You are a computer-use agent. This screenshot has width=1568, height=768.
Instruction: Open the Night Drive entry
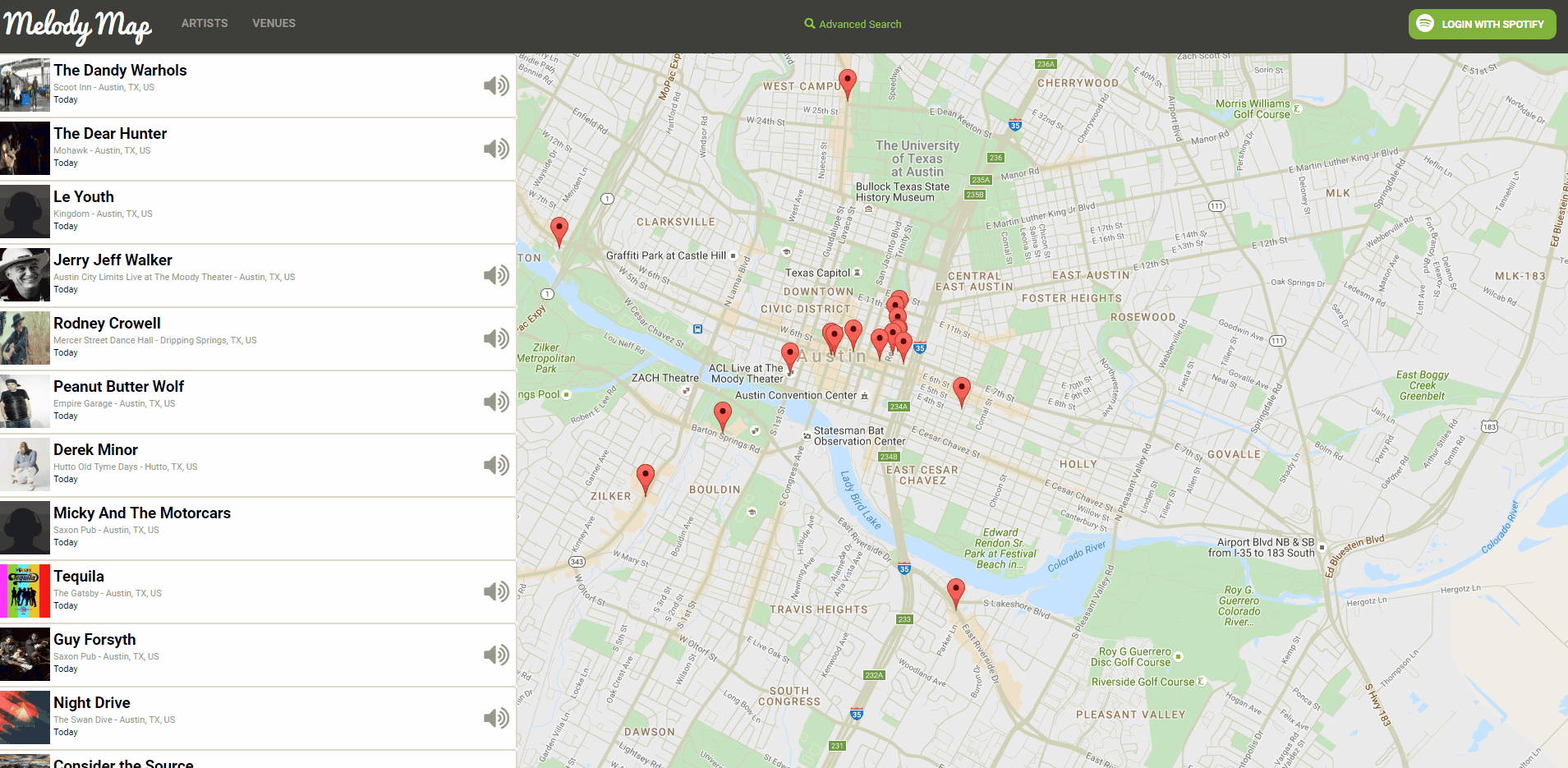(258, 718)
